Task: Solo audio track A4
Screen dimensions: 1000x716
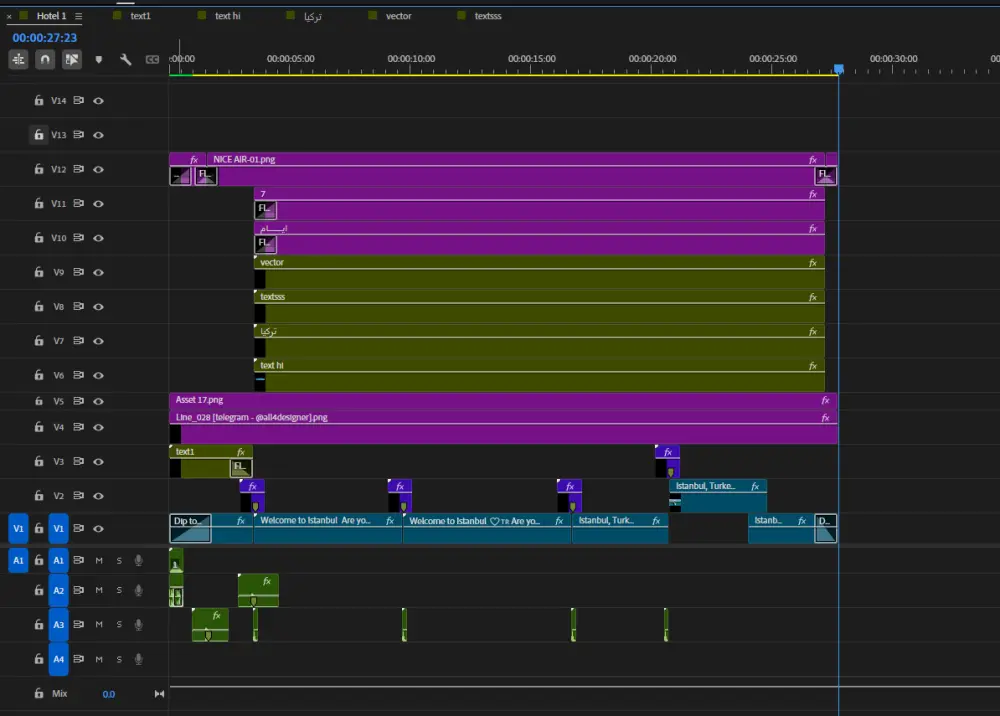Action: coord(119,659)
